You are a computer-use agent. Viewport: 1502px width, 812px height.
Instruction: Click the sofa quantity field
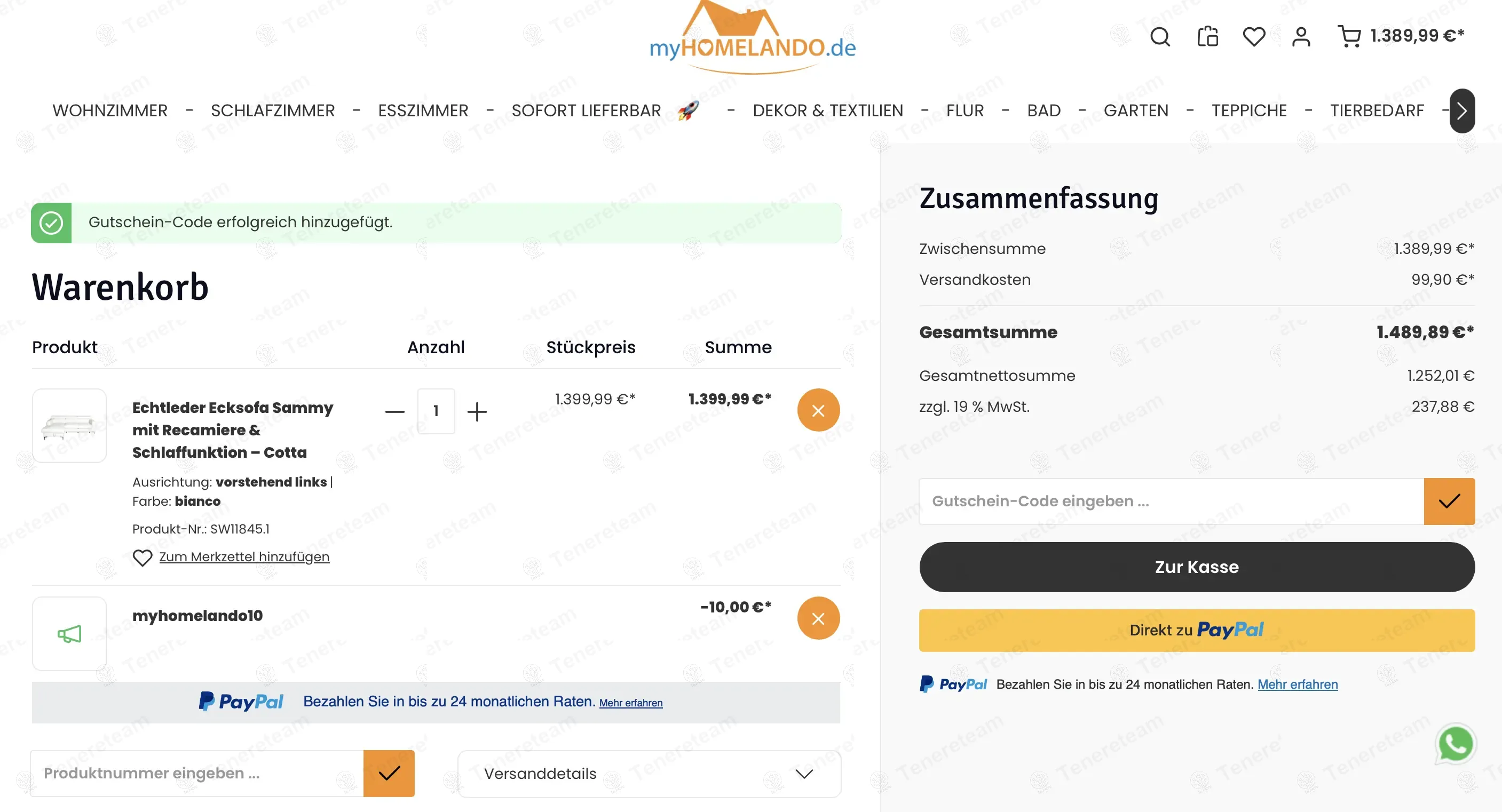click(436, 411)
